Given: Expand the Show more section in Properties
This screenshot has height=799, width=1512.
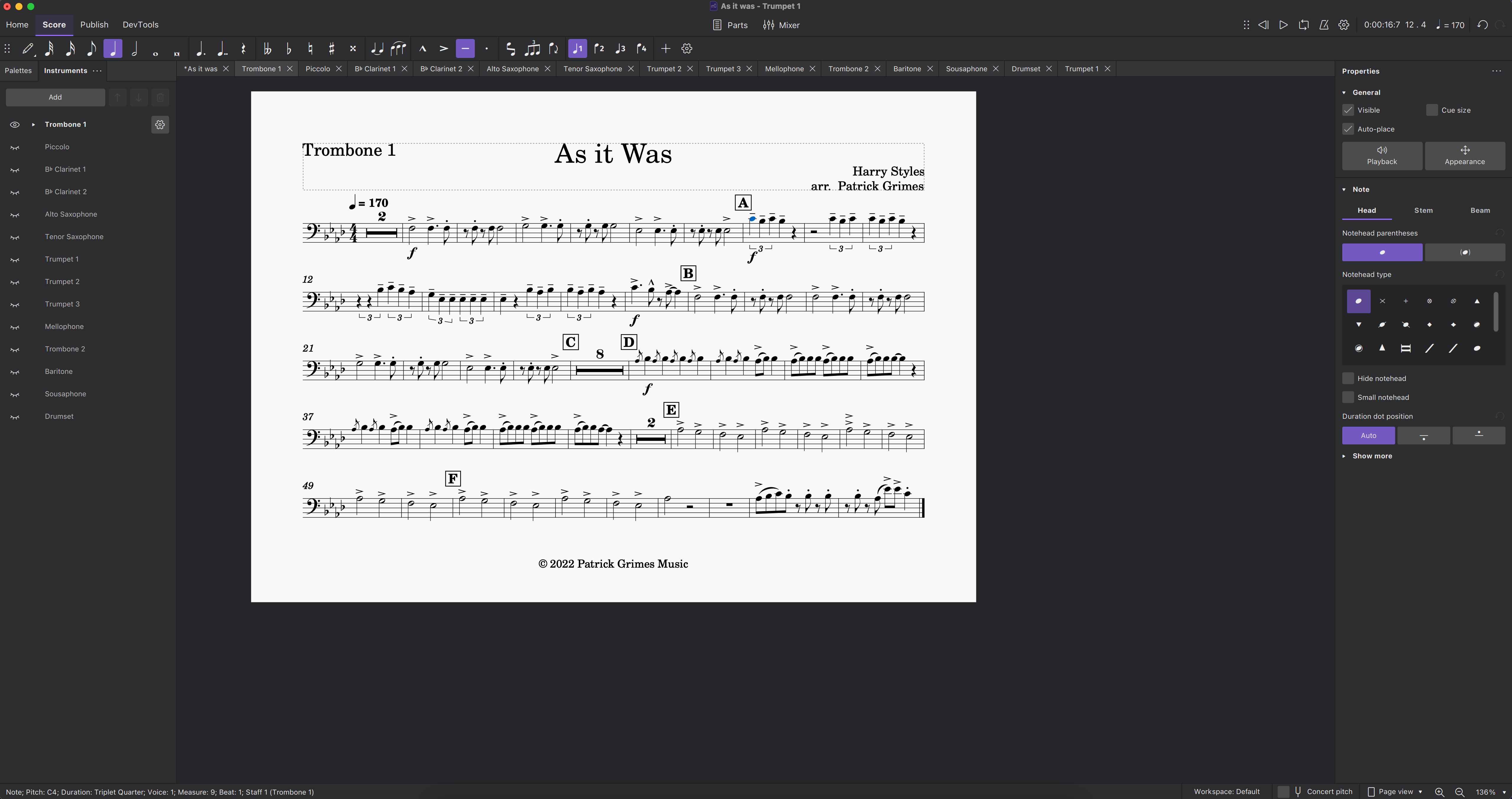Looking at the screenshot, I should [x=1368, y=456].
